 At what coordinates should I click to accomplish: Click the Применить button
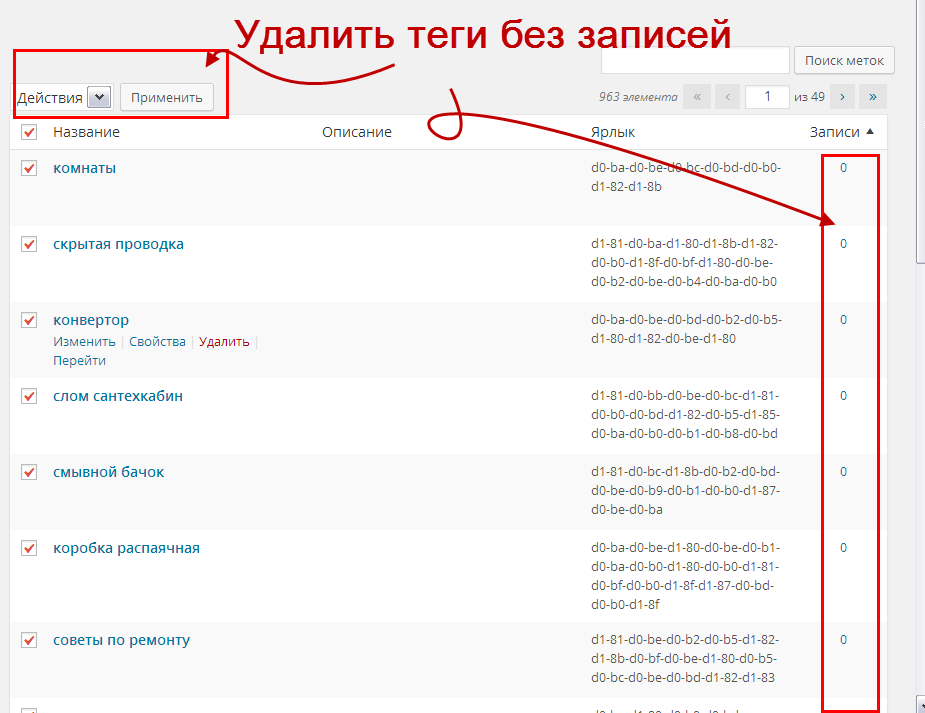pos(166,97)
